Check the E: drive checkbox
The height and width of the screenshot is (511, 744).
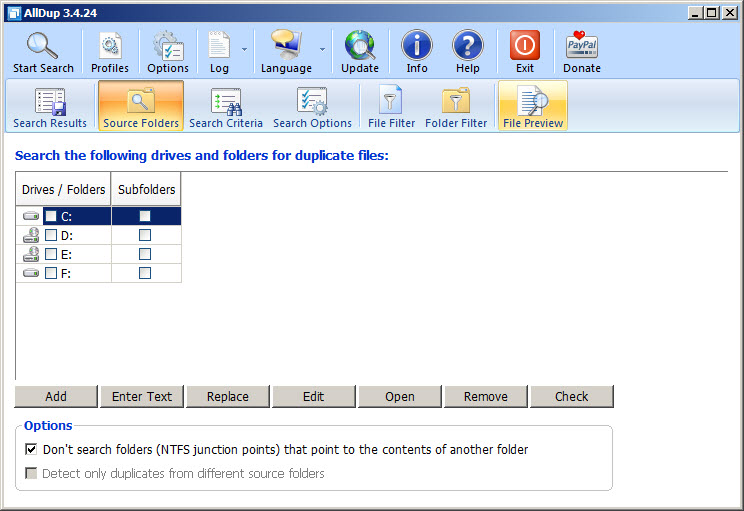(51, 254)
